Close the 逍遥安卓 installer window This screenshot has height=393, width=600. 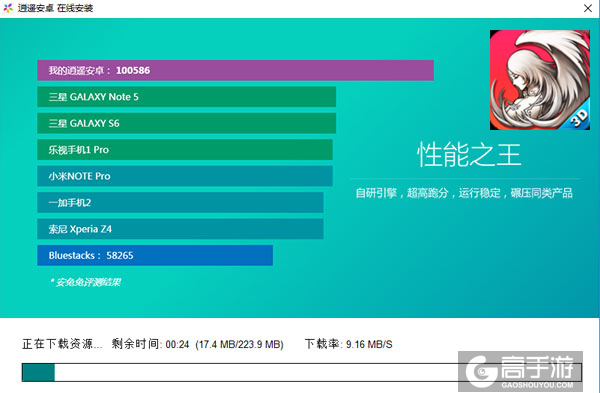pyautogui.click(x=588, y=8)
